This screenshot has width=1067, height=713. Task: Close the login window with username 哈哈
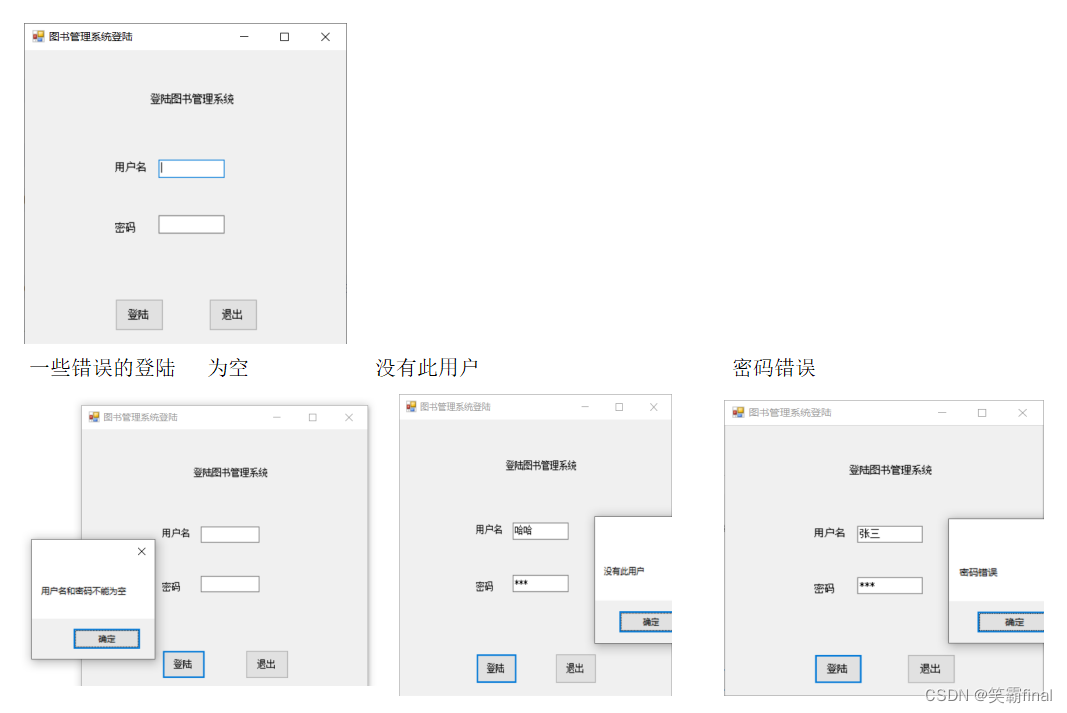(x=654, y=407)
